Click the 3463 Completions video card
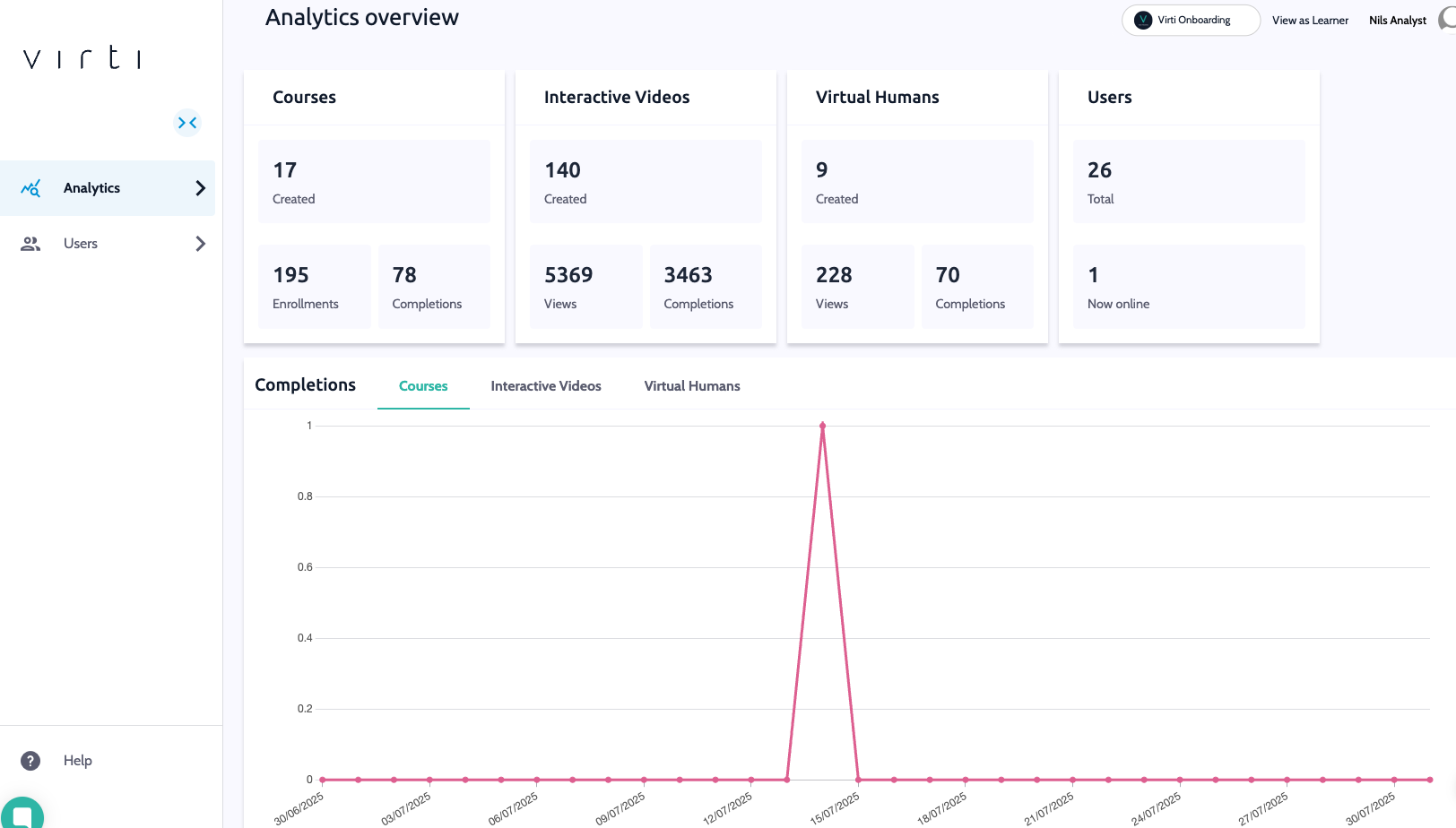Image resolution: width=1456 pixels, height=828 pixels. tap(705, 287)
